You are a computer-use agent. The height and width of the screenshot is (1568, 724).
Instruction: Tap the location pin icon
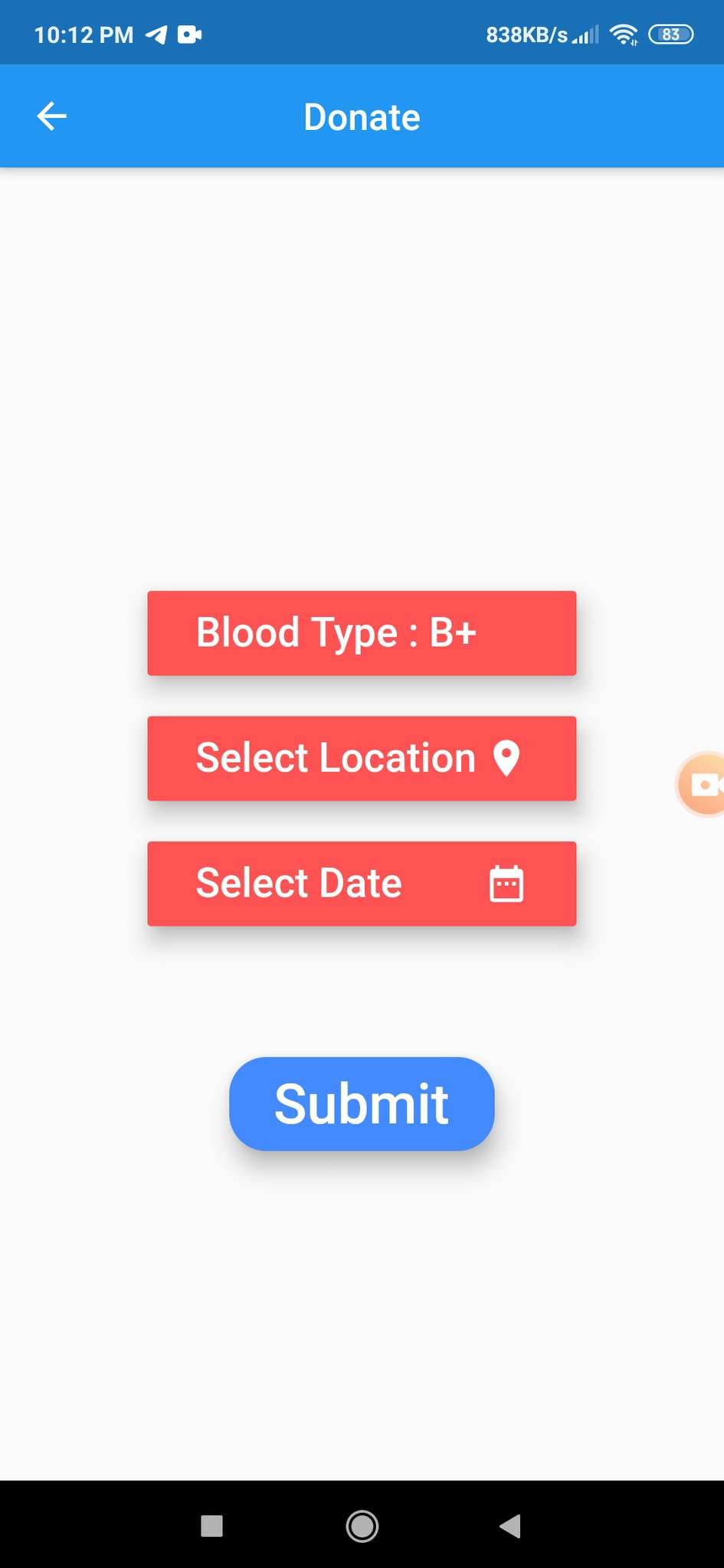(x=506, y=759)
